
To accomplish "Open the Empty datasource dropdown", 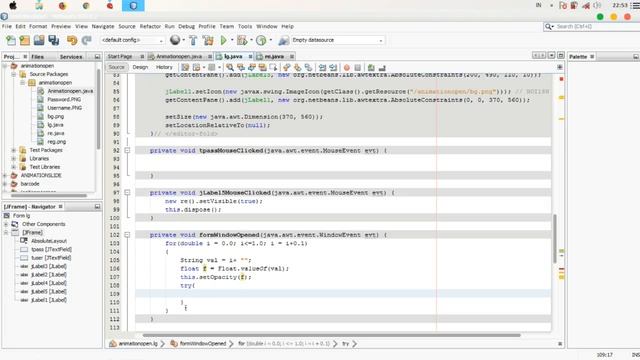I will click(381, 40).
